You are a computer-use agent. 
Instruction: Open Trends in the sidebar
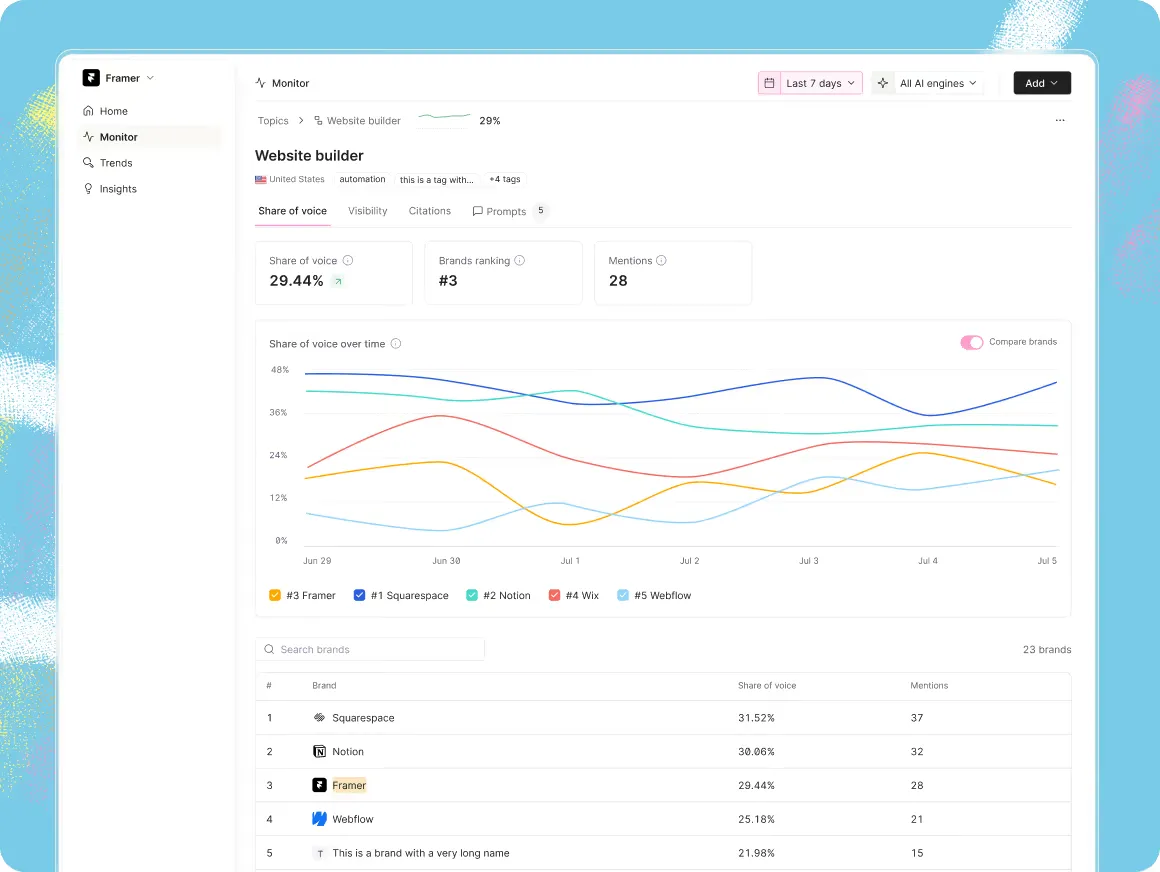point(150,163)
